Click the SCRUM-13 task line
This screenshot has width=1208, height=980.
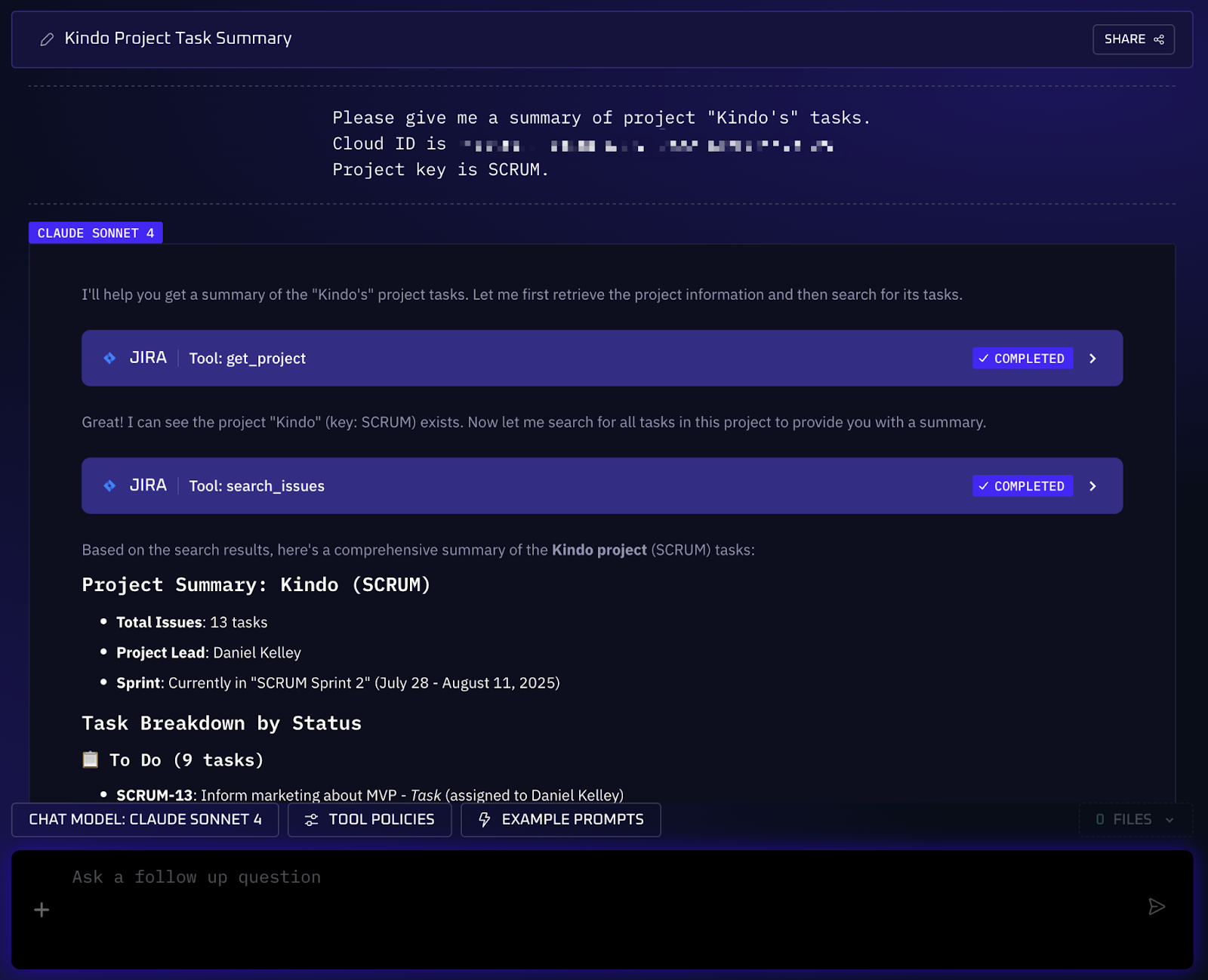(x=370, y=795)
